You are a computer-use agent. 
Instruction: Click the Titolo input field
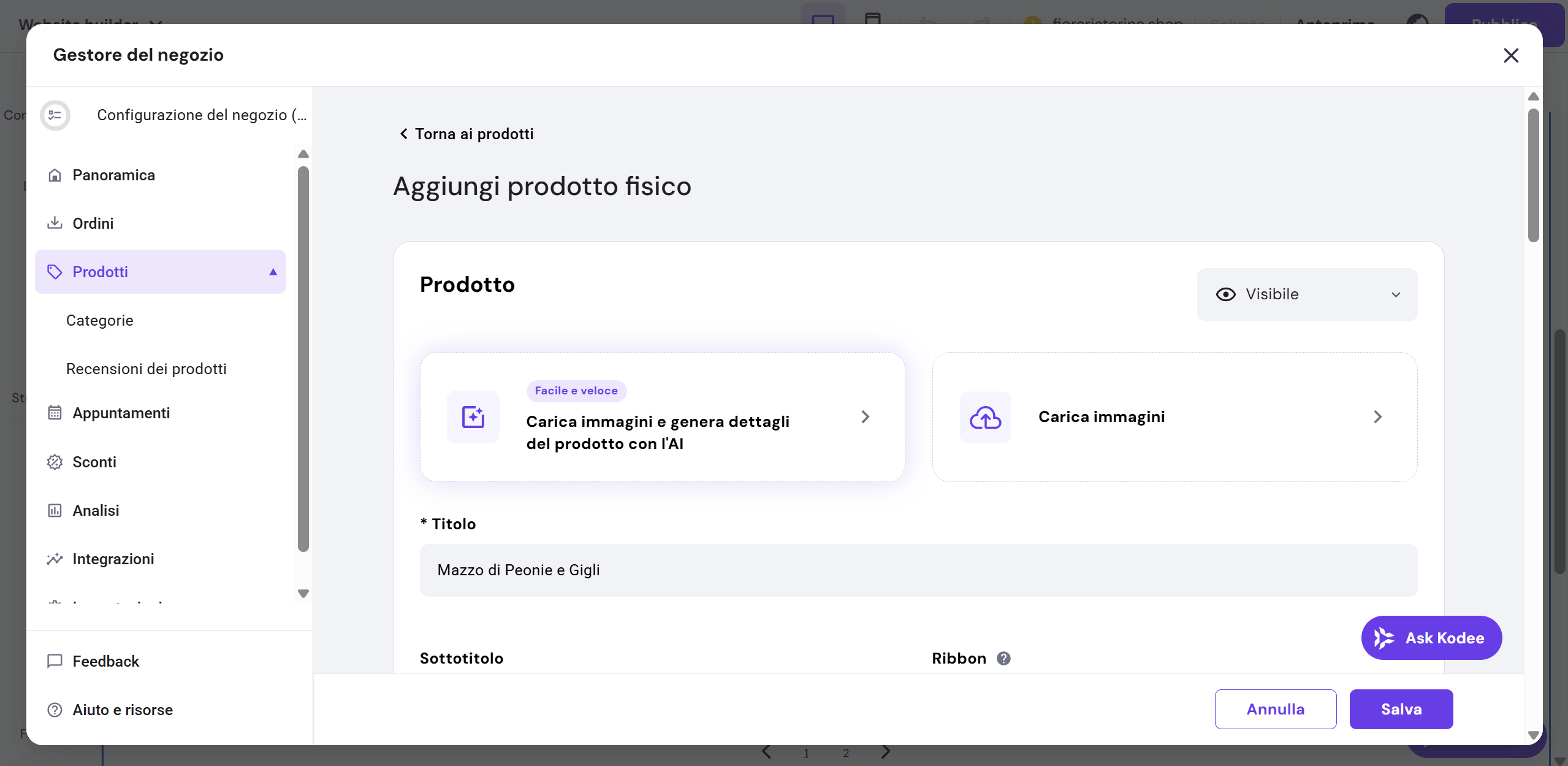[918, 570]
